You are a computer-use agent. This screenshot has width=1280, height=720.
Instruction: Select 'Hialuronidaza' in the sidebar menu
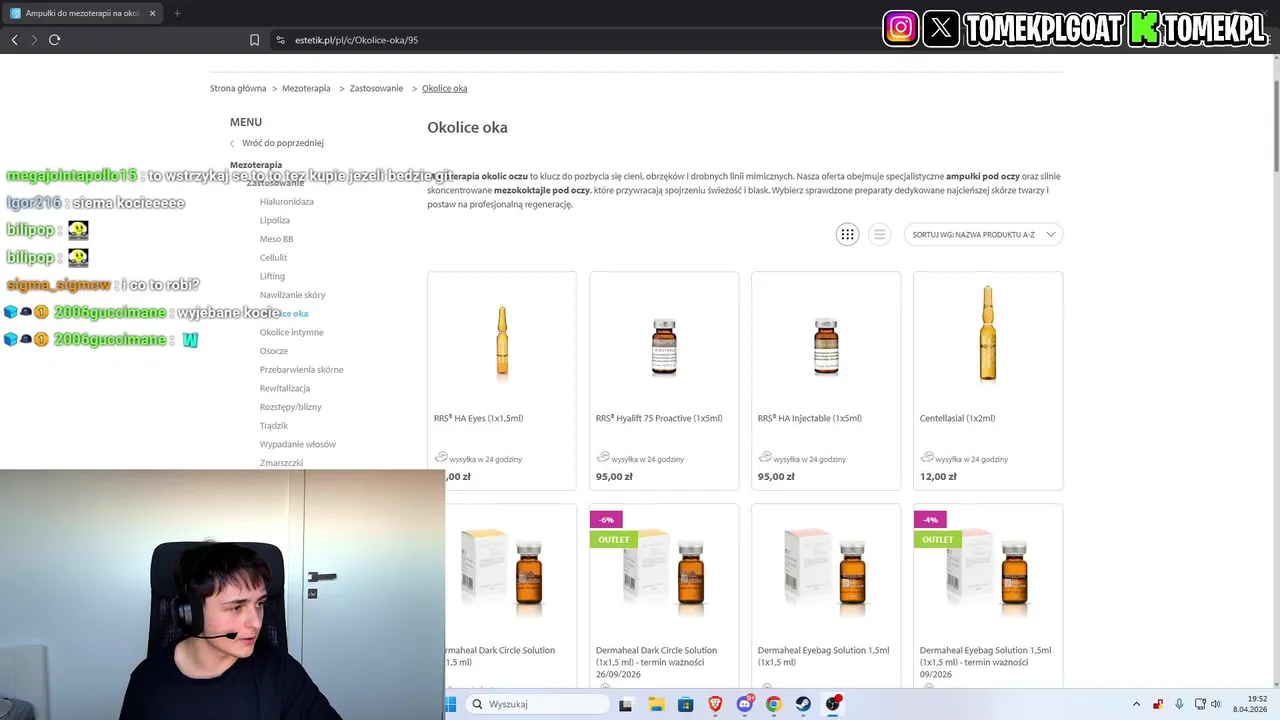click(287, 202)
